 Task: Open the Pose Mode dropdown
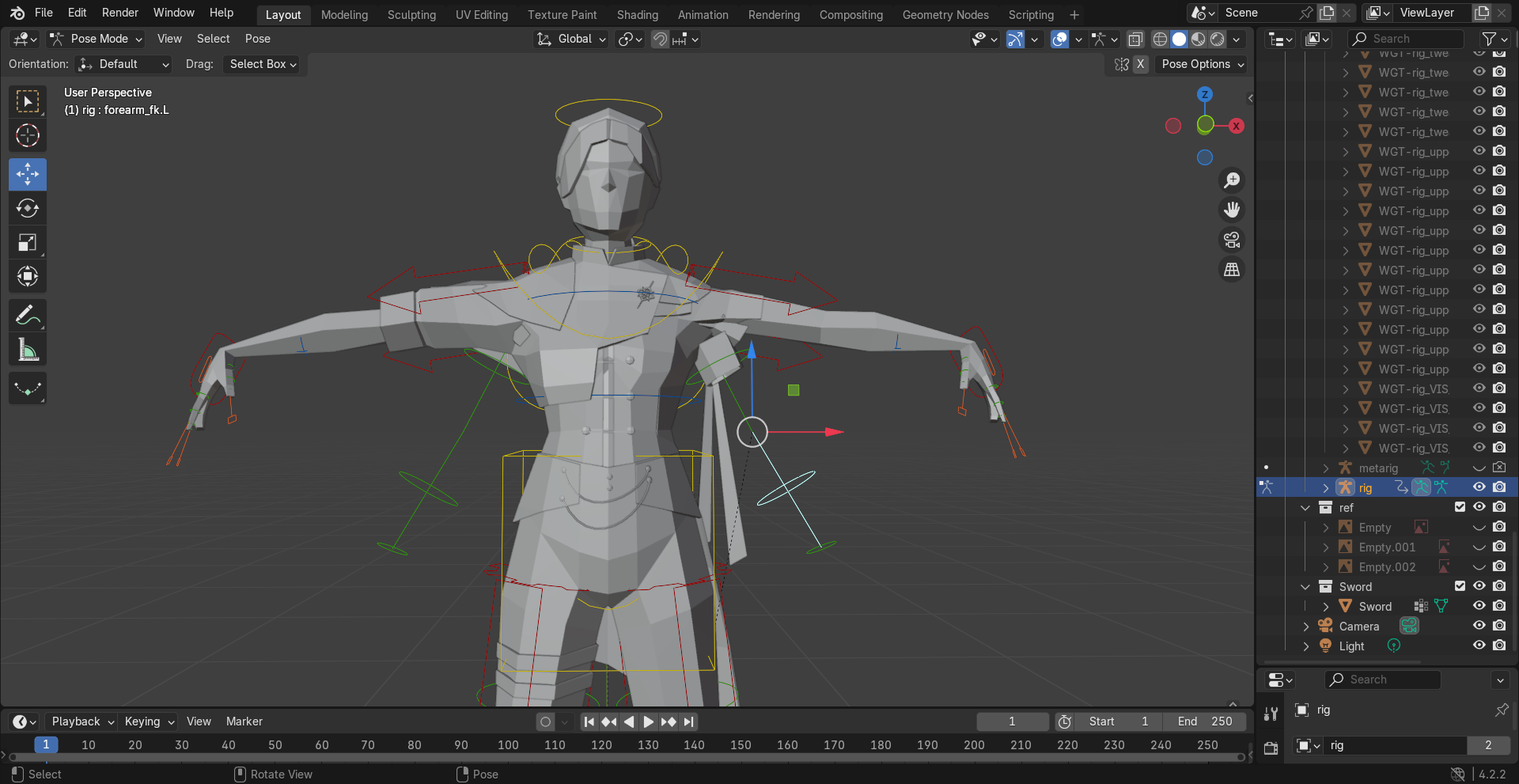tap(96, 39)
